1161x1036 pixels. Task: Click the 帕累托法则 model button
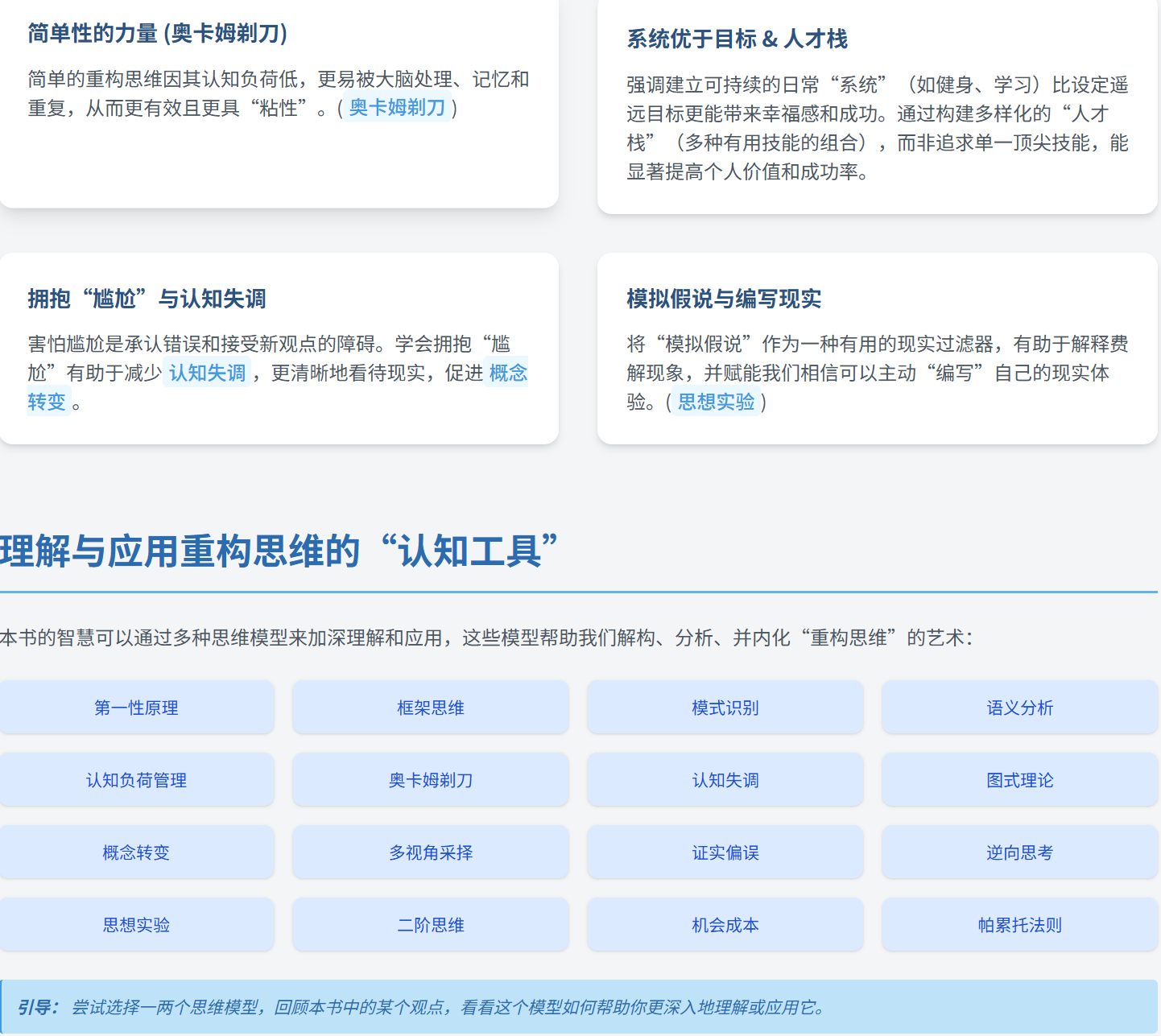(x=1019, y=925)
